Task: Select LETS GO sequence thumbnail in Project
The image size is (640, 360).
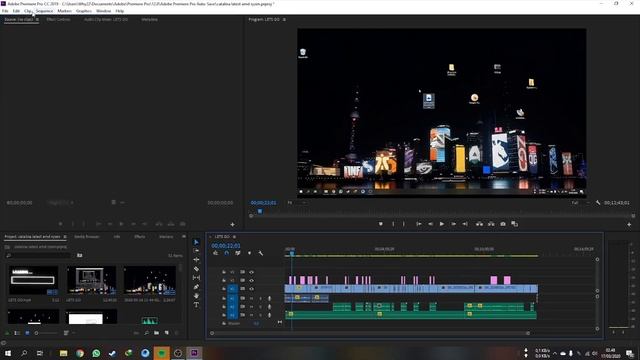Action: [x=91, y=280]
